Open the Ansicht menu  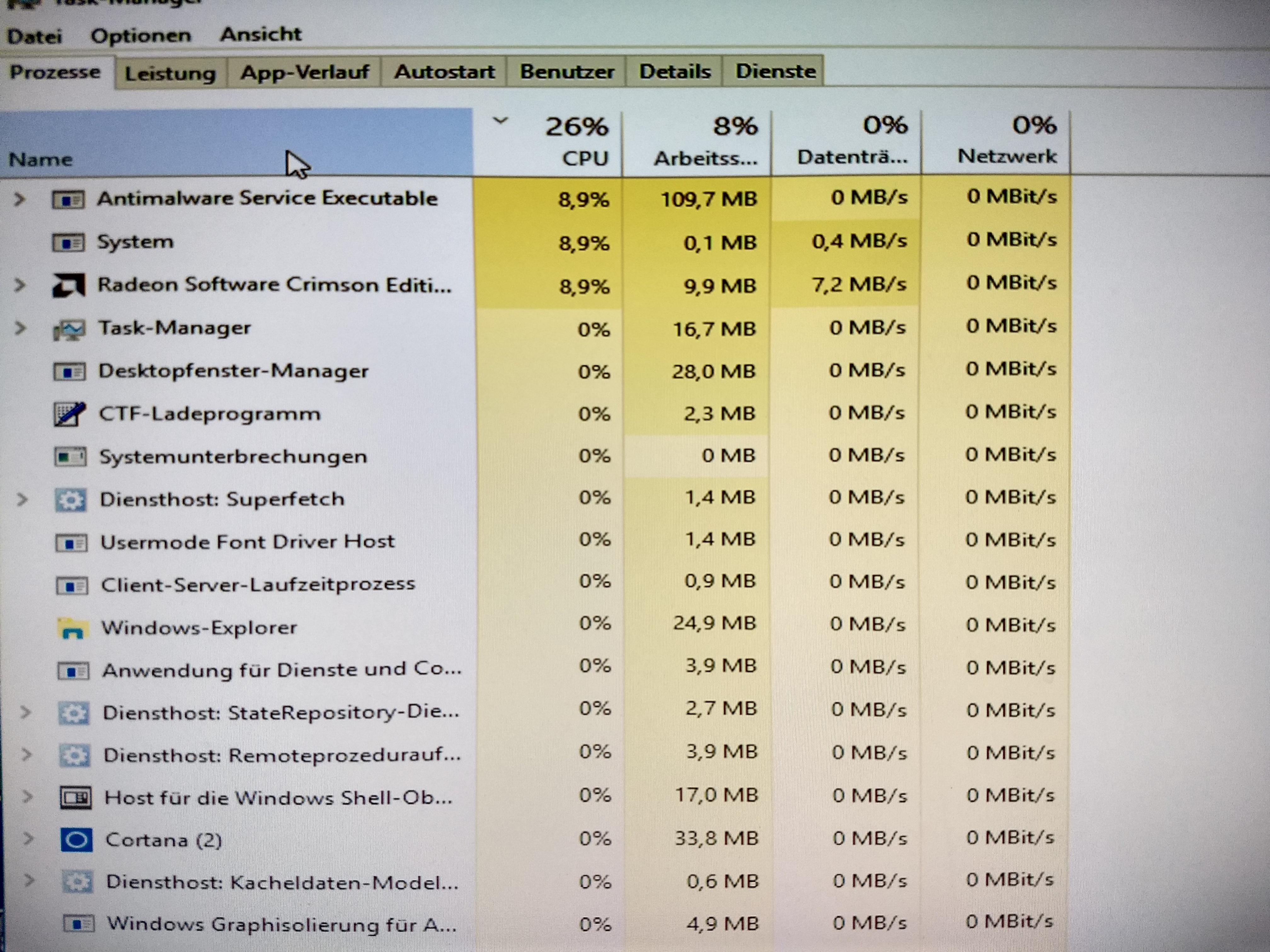pos(261,34)
